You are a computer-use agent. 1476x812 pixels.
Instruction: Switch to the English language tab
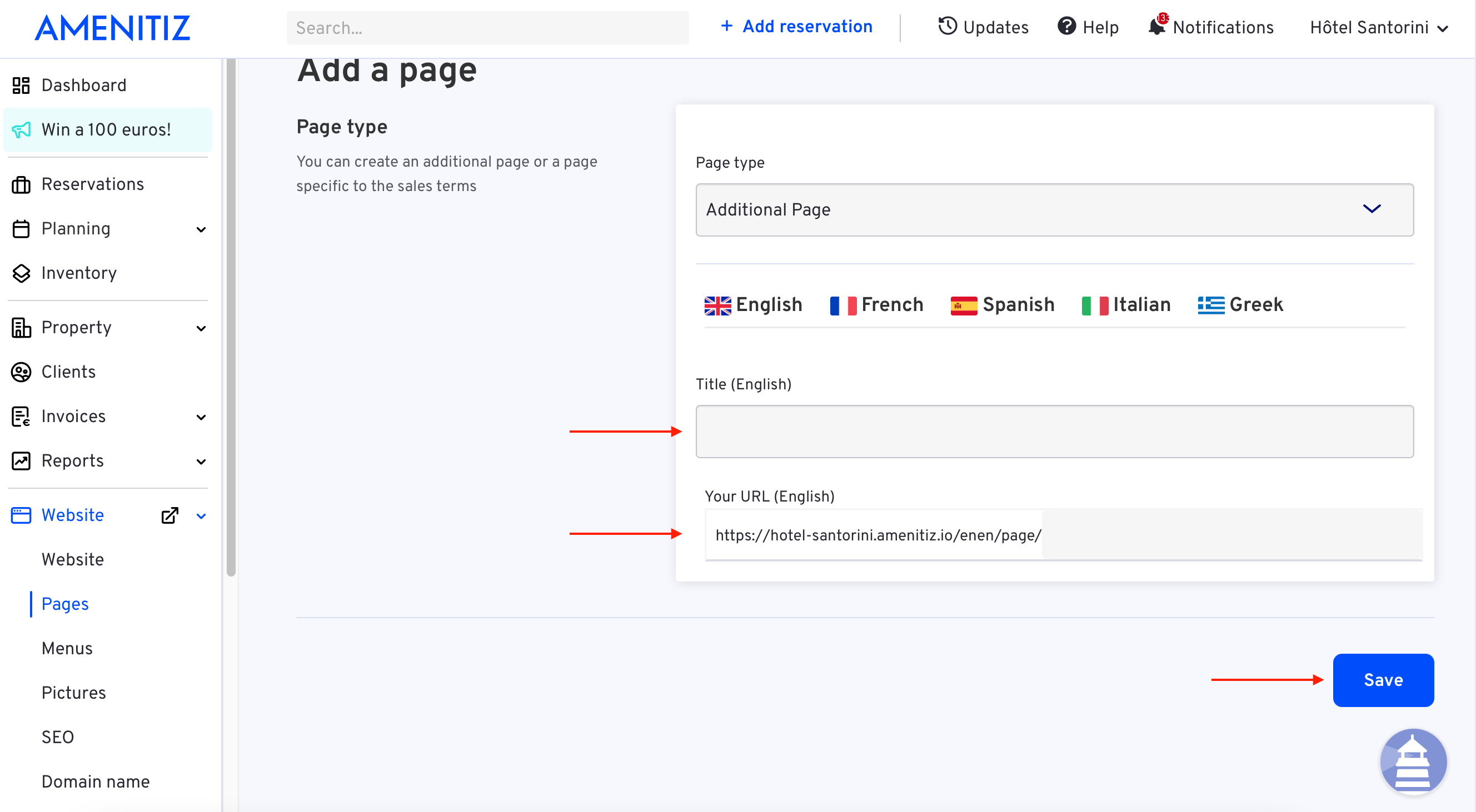pos(753,305)
